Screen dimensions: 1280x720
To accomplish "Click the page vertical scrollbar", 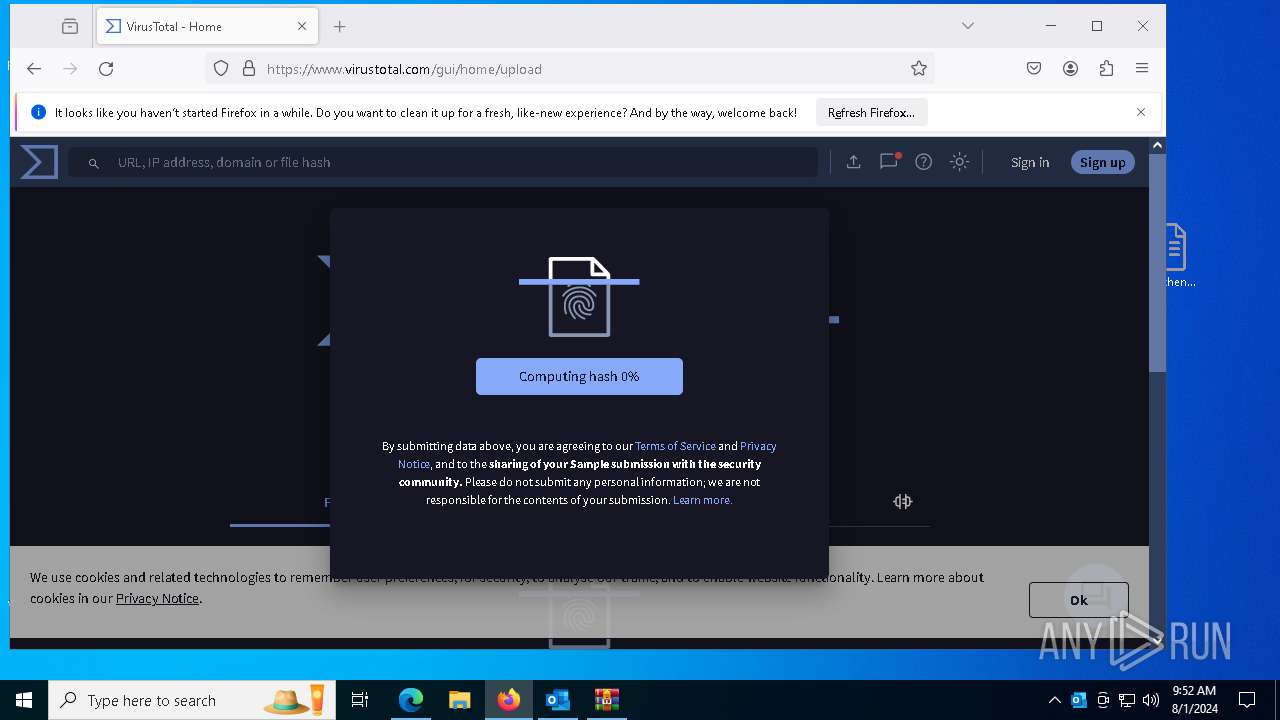I will tap(1157, 263).
